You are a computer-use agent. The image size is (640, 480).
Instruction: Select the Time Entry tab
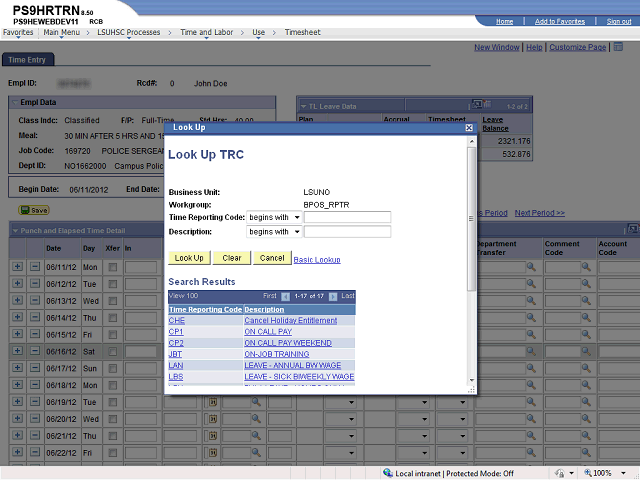[x=27, y=60]
